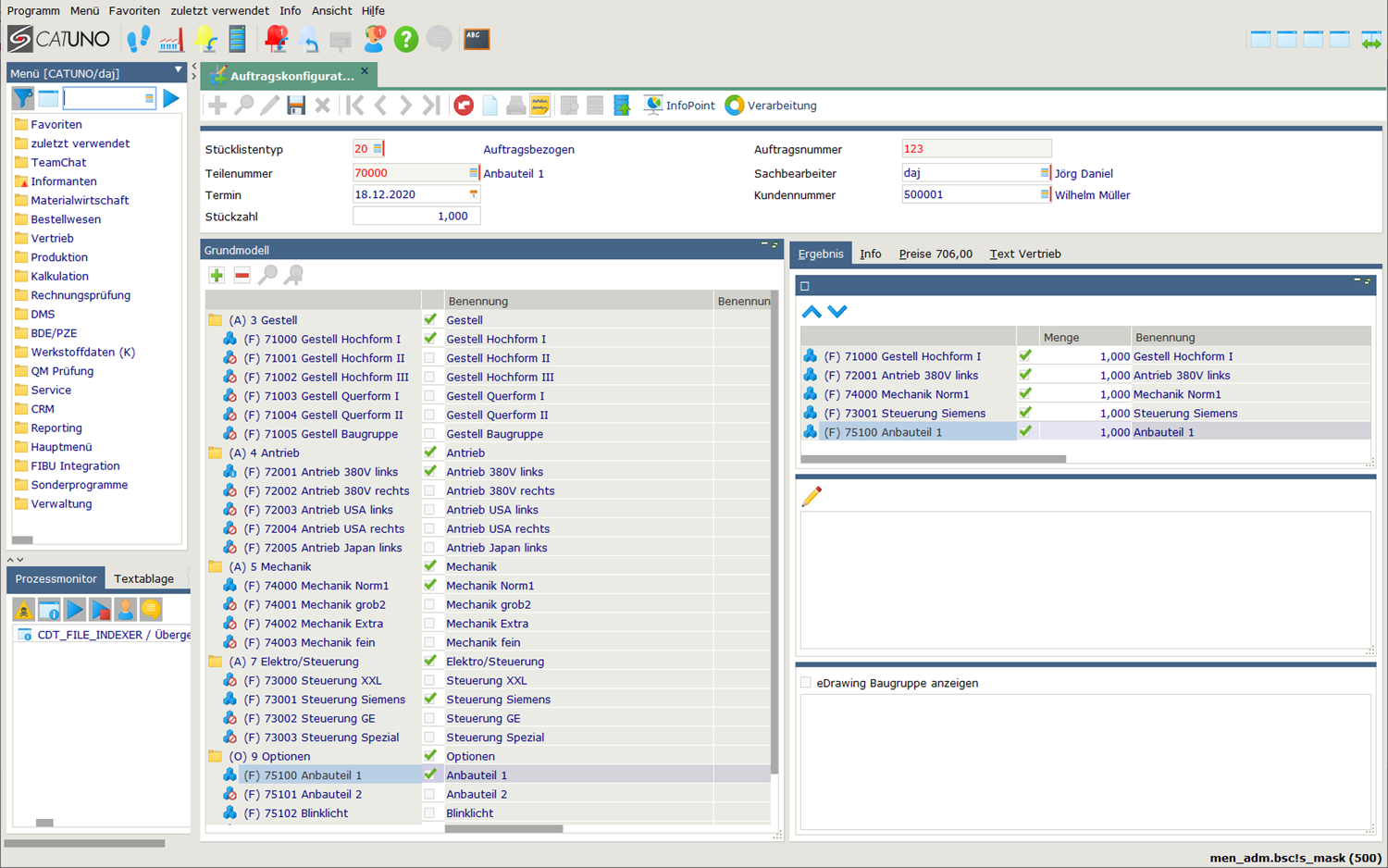The height and width of the screenshot is (868, 1388).
Task: Click the filter funnel icon in menu panel
Action: pos(23,98)
